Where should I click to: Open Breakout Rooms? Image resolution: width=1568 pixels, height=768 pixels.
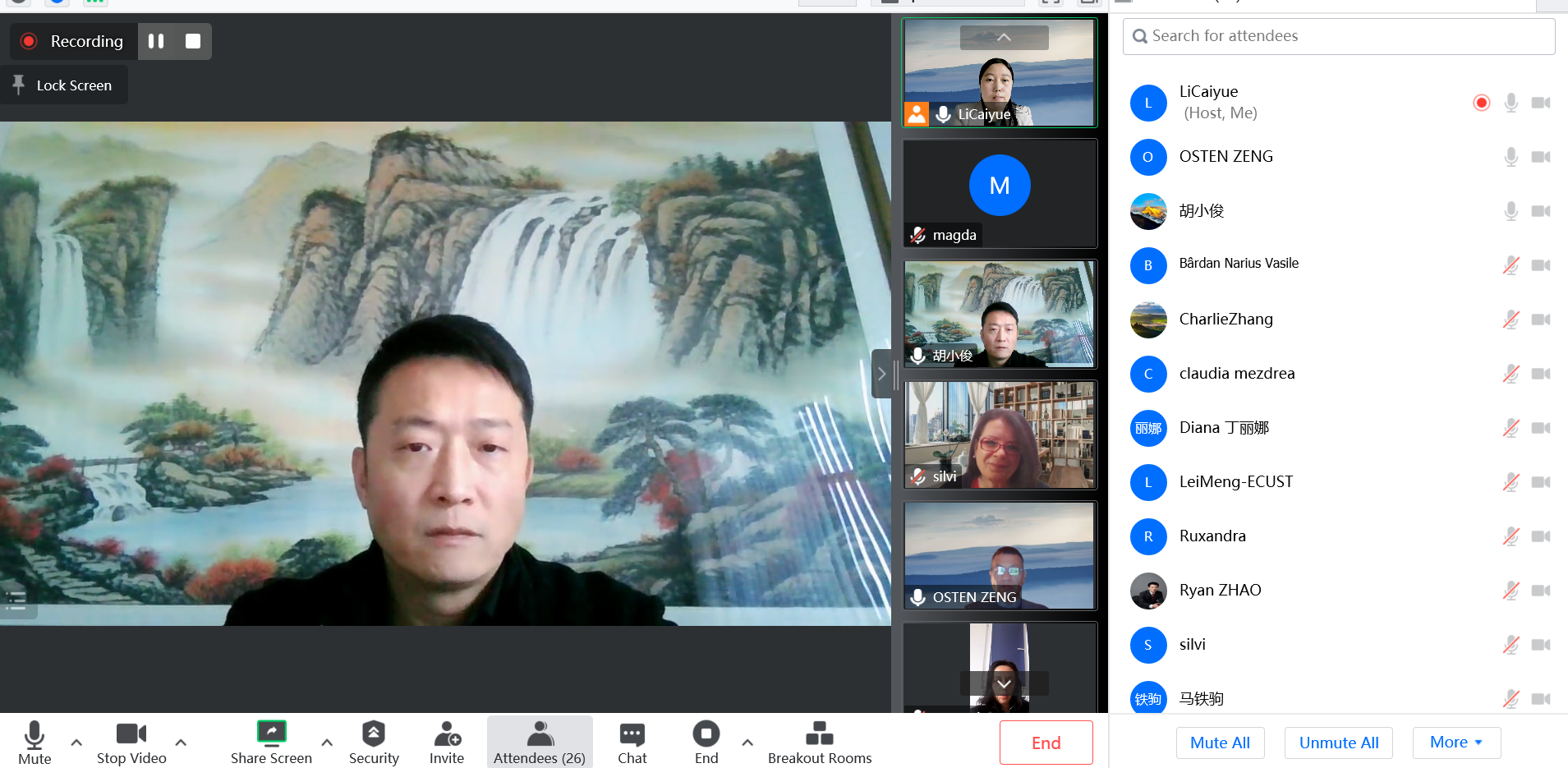click(819, 734)
